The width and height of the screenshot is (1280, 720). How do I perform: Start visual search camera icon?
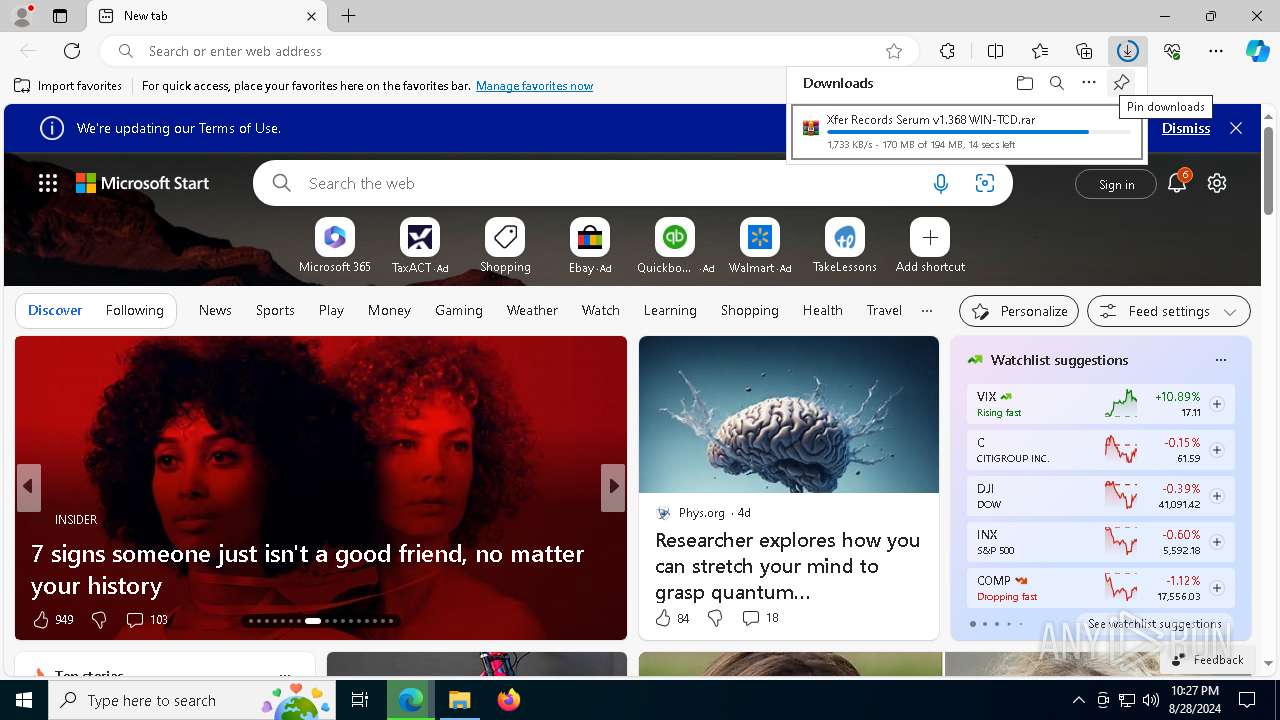point(985,183)
